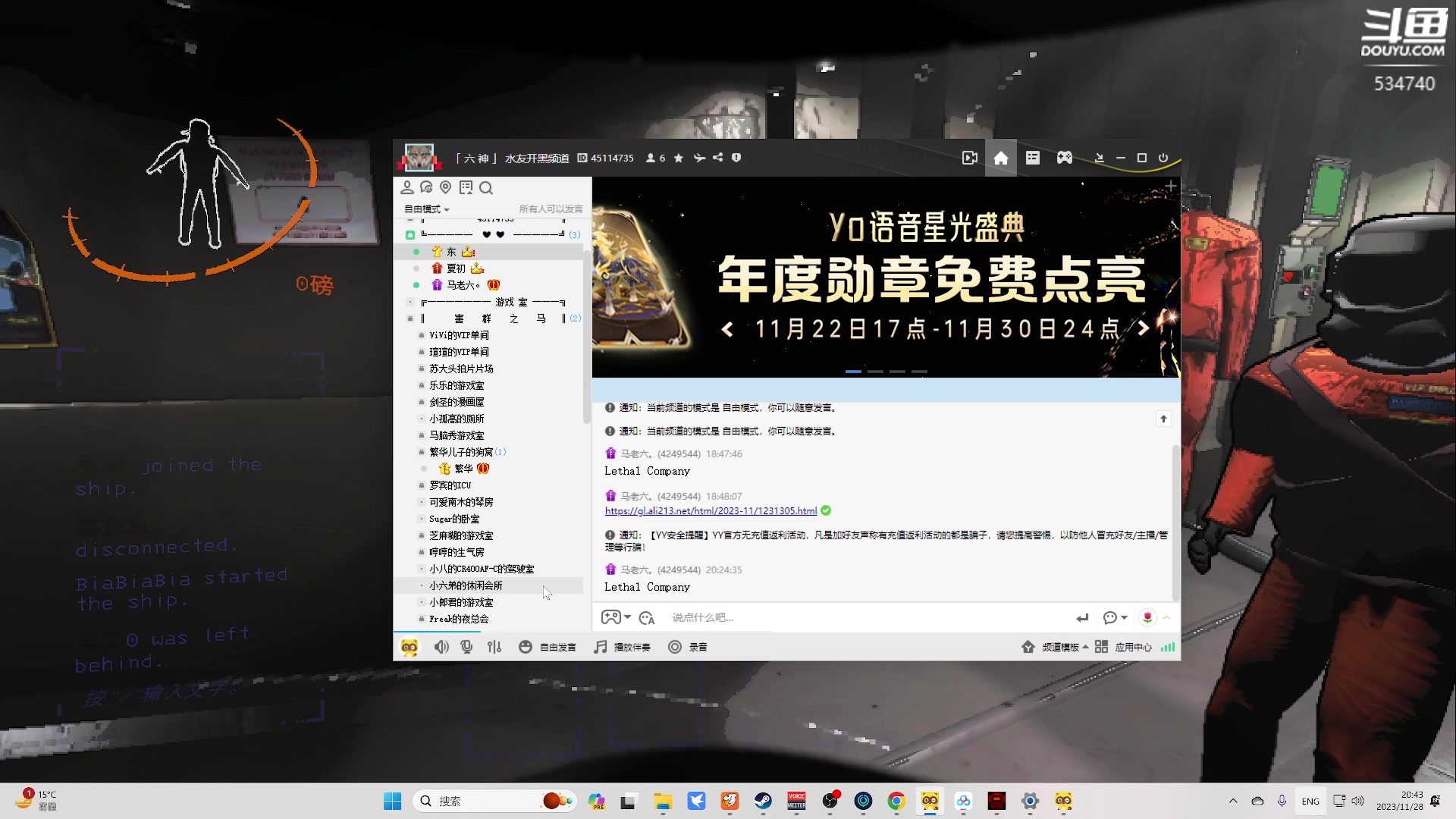Image resolution: width=1456 pixels, height=819 pixels.
Task: Select user 繁华 in the list
Action: (463, 469)
